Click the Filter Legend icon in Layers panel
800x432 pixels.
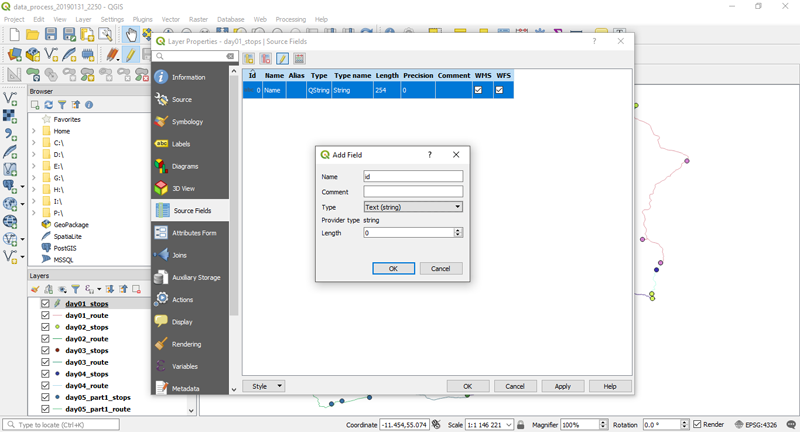[75, 289]
